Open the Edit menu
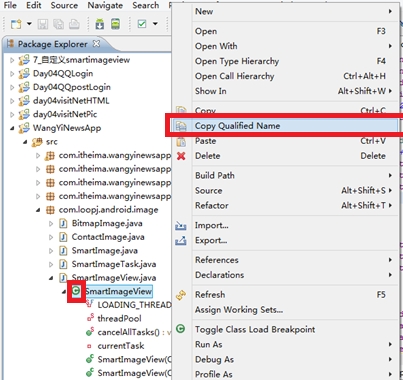Screen dimensions: 403x380 [x=34, y=5]
